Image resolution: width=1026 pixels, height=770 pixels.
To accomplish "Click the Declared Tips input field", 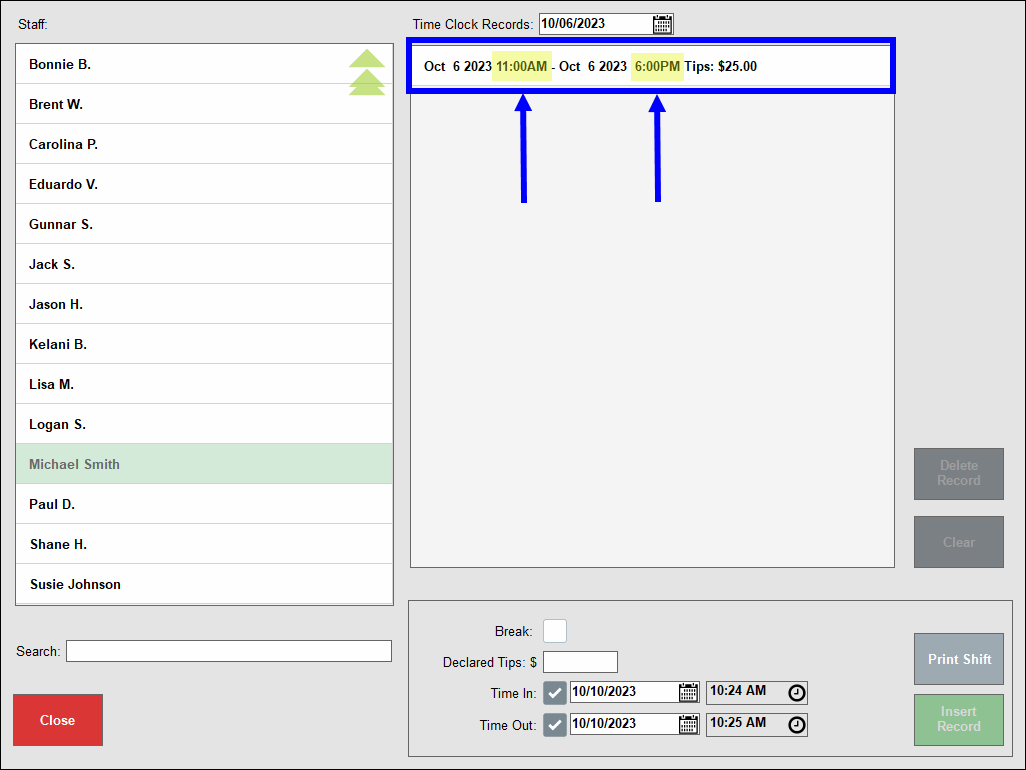I will click(x=580, y=661).
